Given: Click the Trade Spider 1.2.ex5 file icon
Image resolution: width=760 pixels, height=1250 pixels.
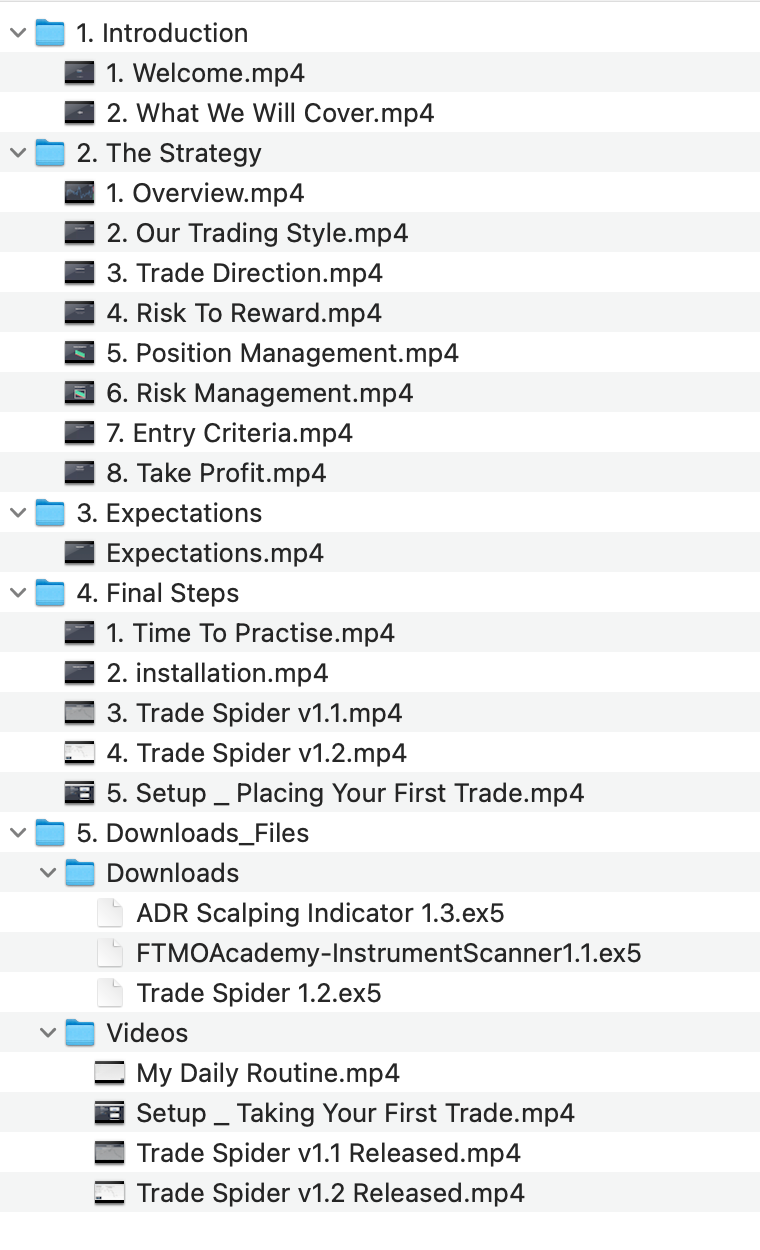Looking at the screenshot, I should point(110,993).
